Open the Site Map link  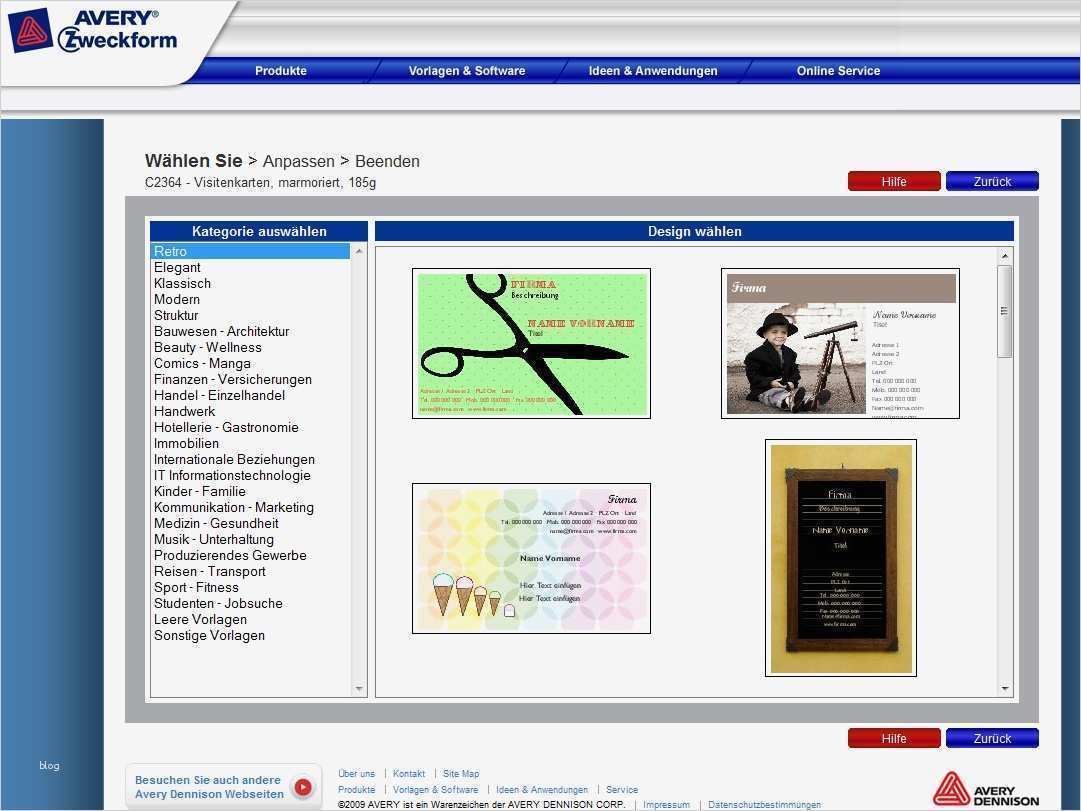pyautogui.click(x=461, y=773)
